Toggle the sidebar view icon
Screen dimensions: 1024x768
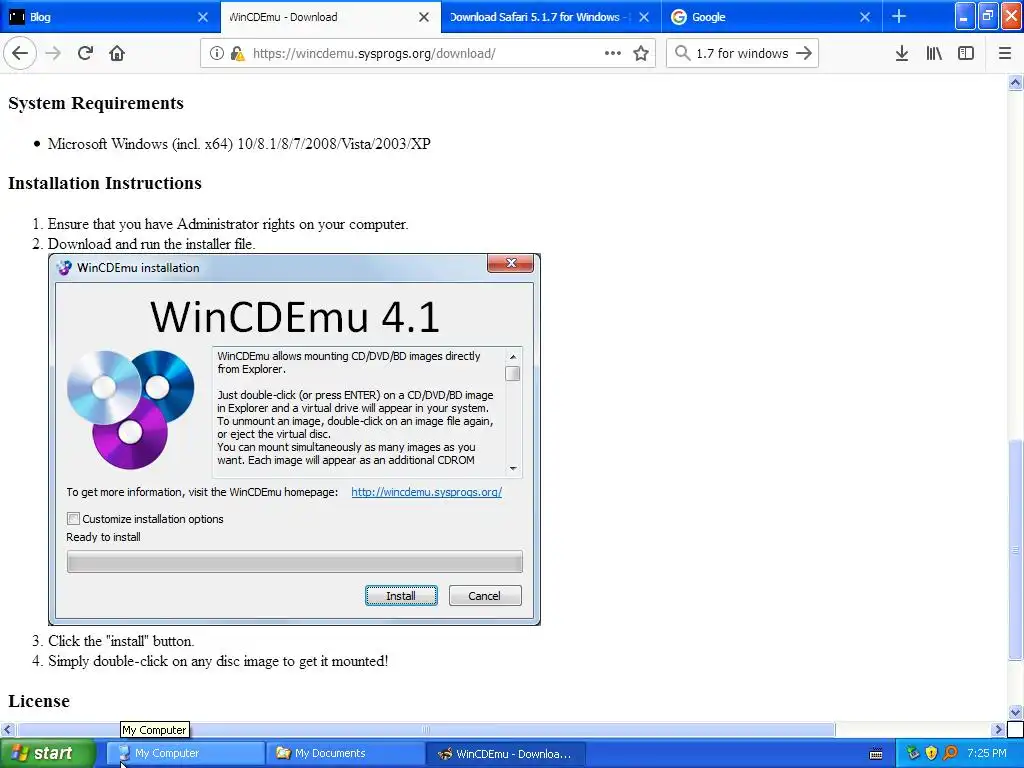[x=966, y=53]
